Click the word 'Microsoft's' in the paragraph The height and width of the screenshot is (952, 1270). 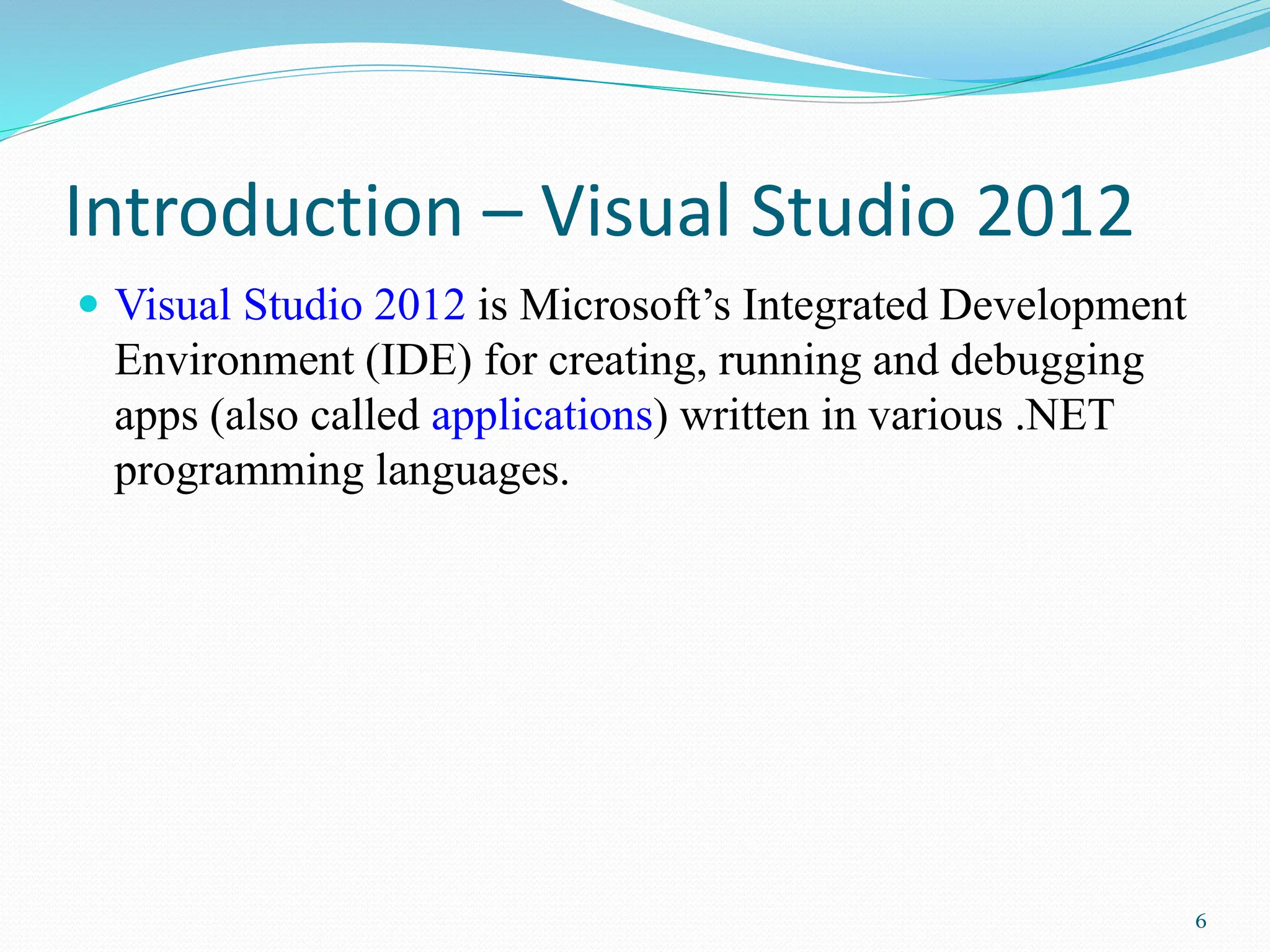pyautogui.click(x=624, y=305)
